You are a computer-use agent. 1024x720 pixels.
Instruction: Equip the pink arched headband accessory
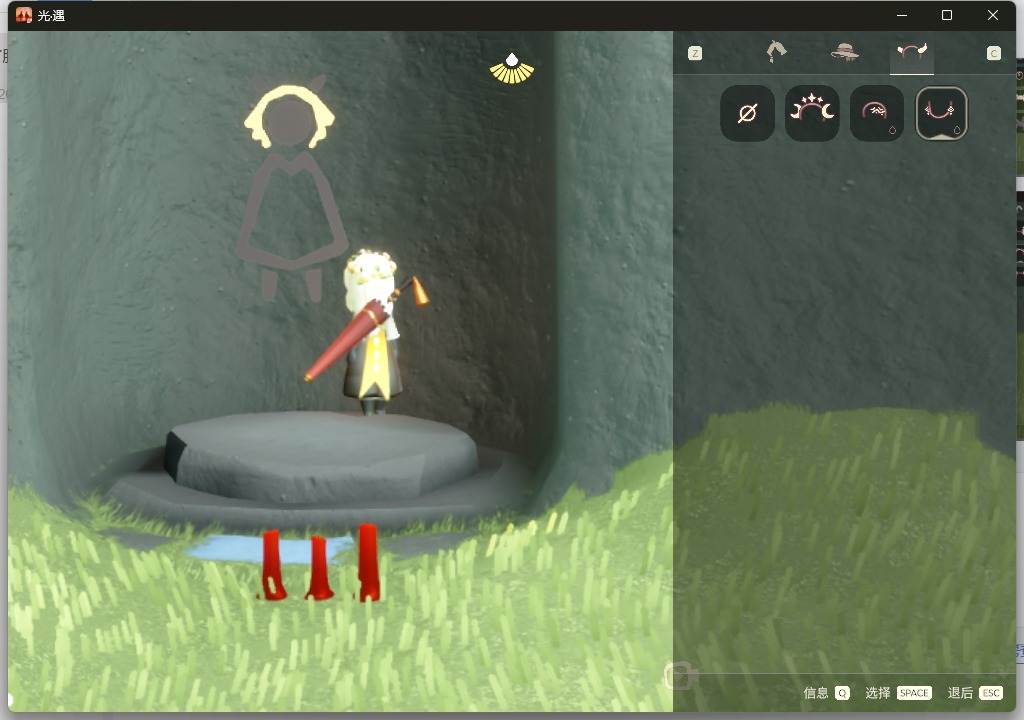click(x=876, y=113)
